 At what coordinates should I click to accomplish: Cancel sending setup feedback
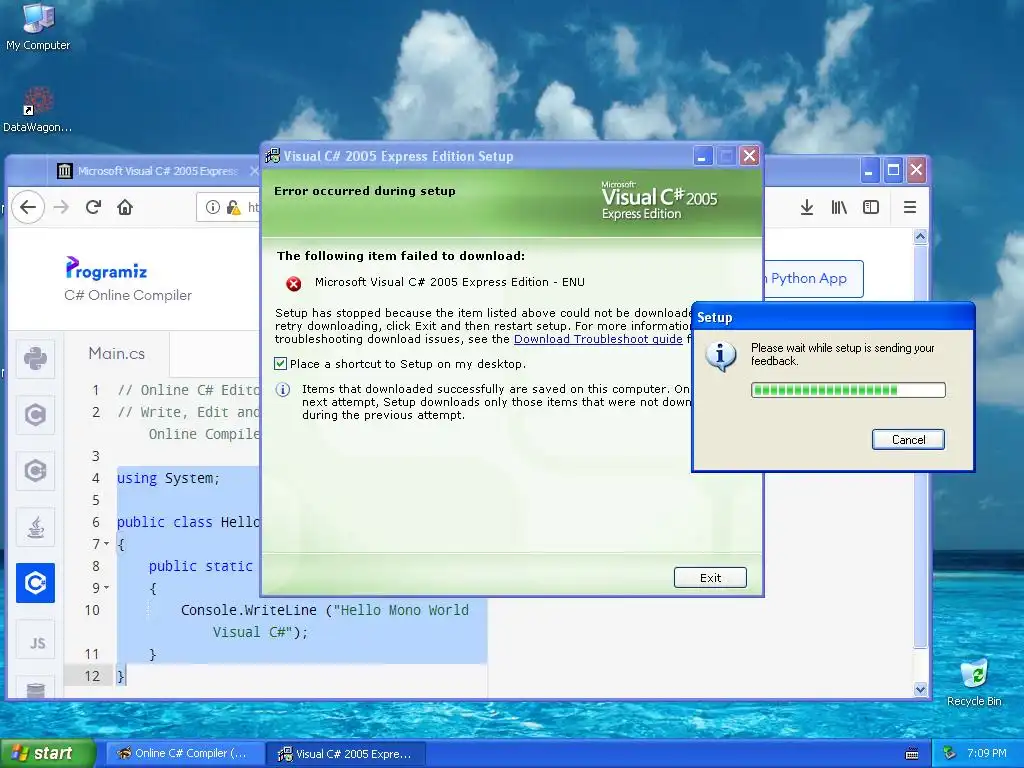coord(908,440)
